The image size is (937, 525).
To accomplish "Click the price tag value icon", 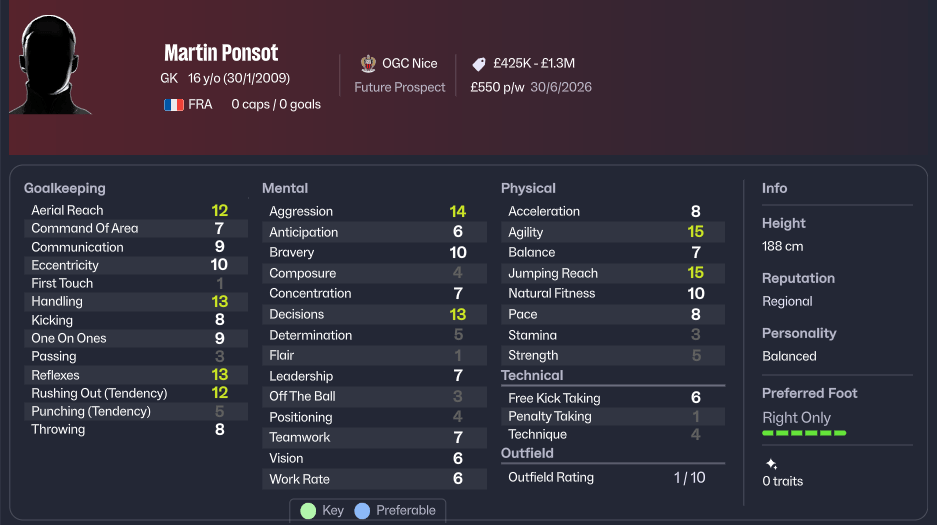I will (479, 63).
